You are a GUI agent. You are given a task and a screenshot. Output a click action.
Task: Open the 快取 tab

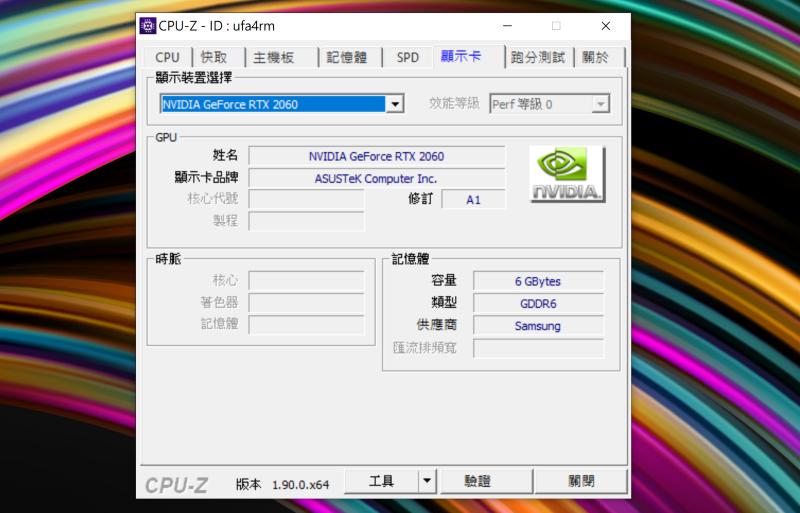[x=214, y=57]
